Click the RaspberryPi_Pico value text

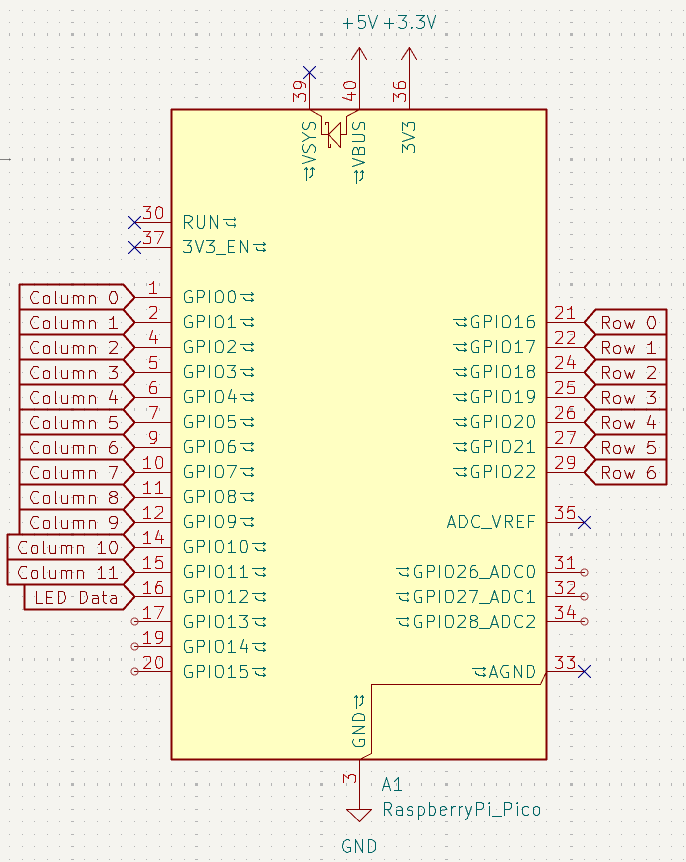(462, 809)
